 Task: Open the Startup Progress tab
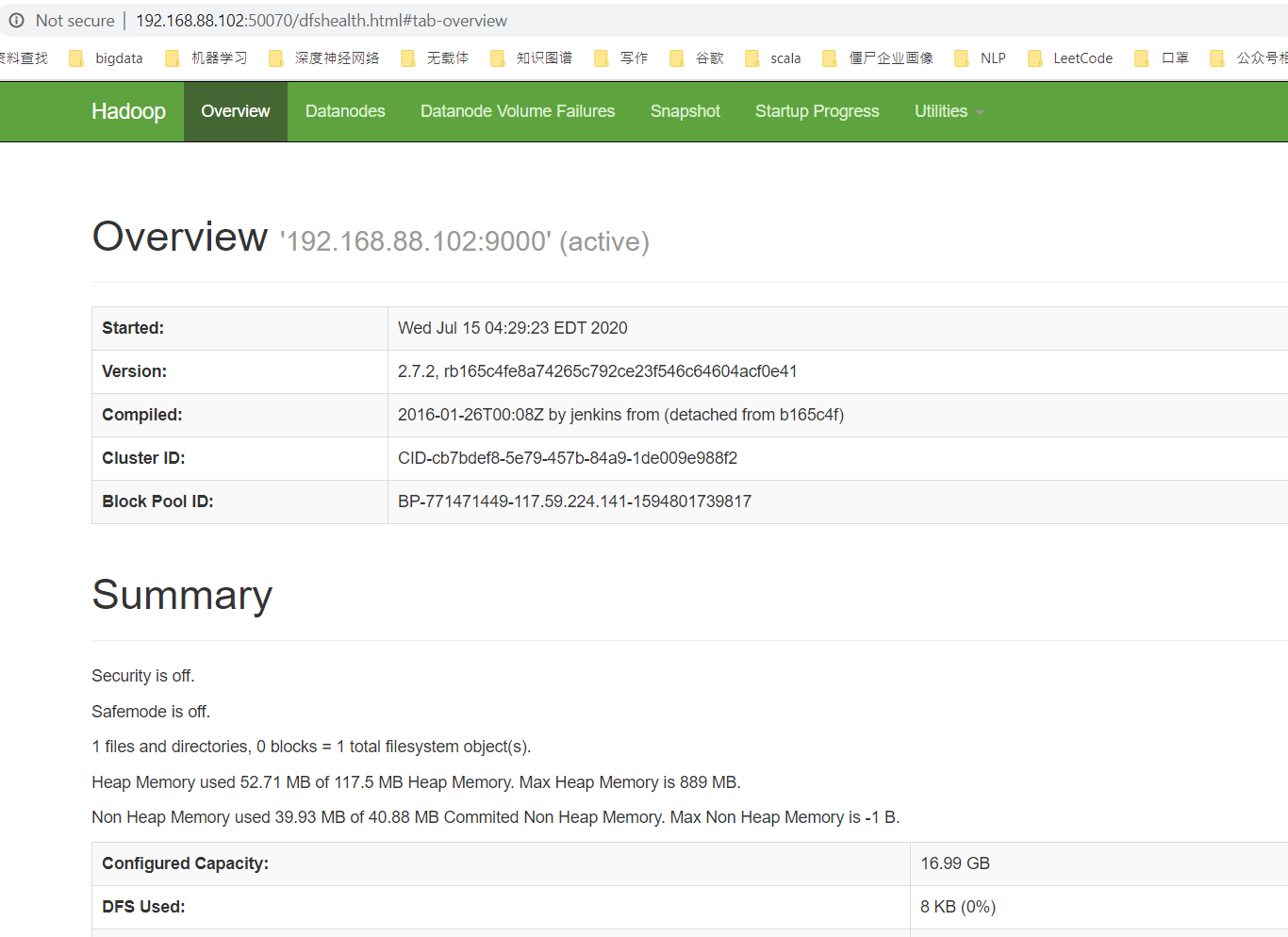[x=817, y=111]
